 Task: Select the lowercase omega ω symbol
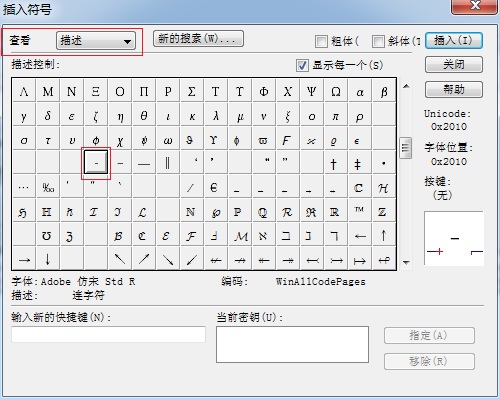tap(168, 139)
